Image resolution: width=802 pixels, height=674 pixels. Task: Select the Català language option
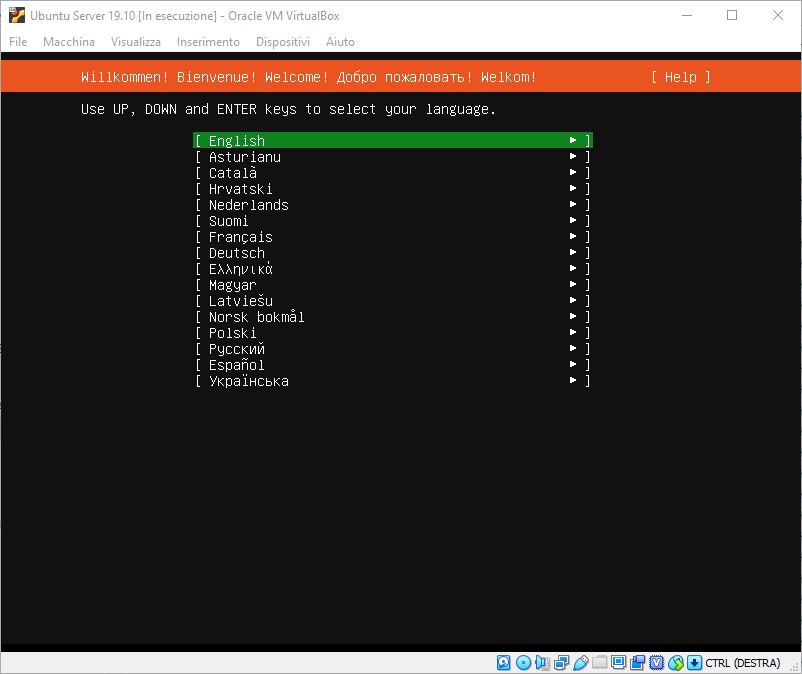(x=392, y=173)
